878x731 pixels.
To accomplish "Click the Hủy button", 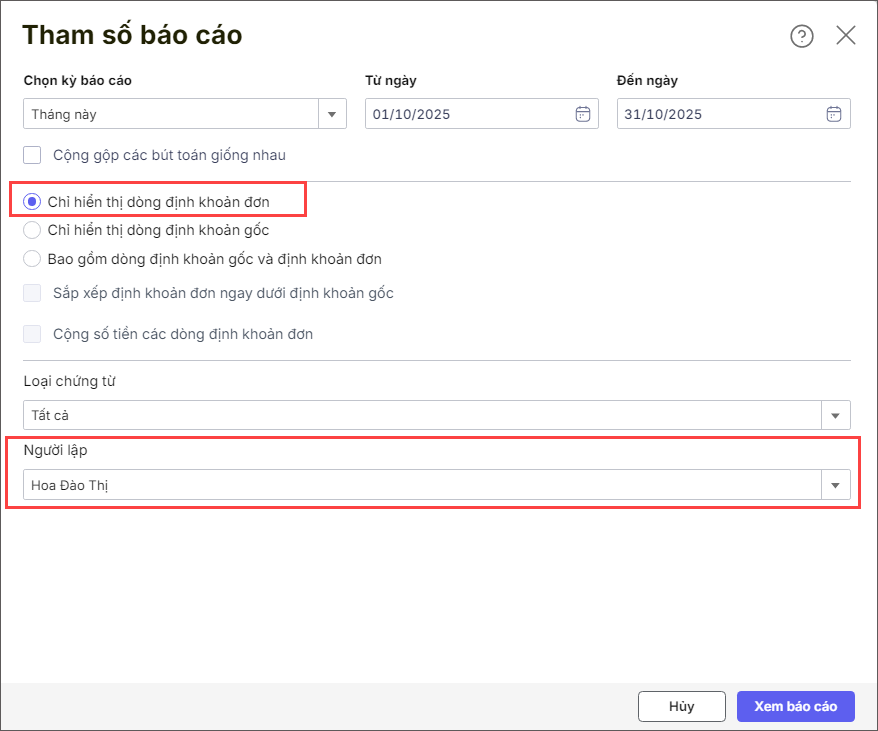I will (x=681, y=706).
